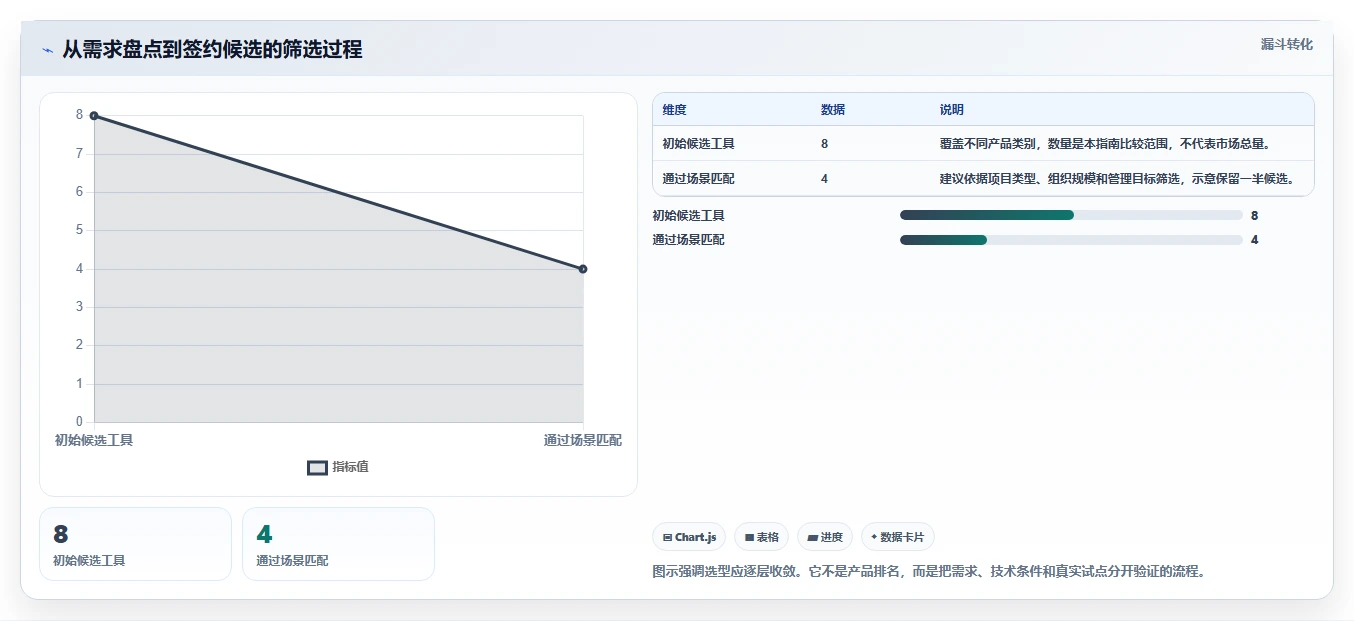This screenshot has height=621, width=1354.
Task: Click the 通过场景匹配 progress label
Action: pyautogui.click(x=688, y=240)
